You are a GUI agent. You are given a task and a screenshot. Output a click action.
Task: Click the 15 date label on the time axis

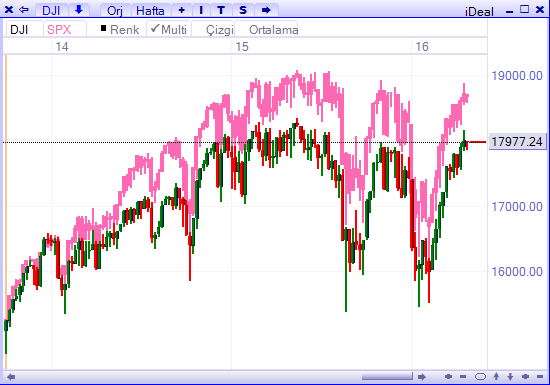[242, 47]
